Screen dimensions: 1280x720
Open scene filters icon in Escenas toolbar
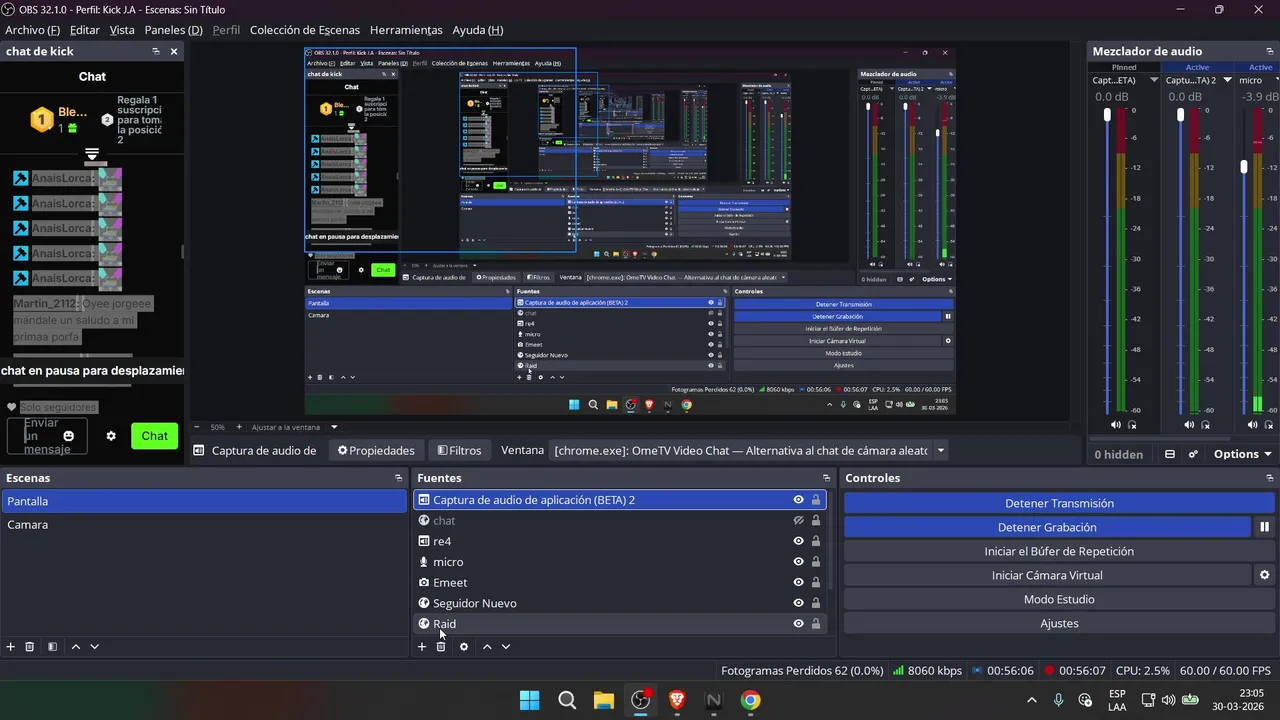point(52,647)
